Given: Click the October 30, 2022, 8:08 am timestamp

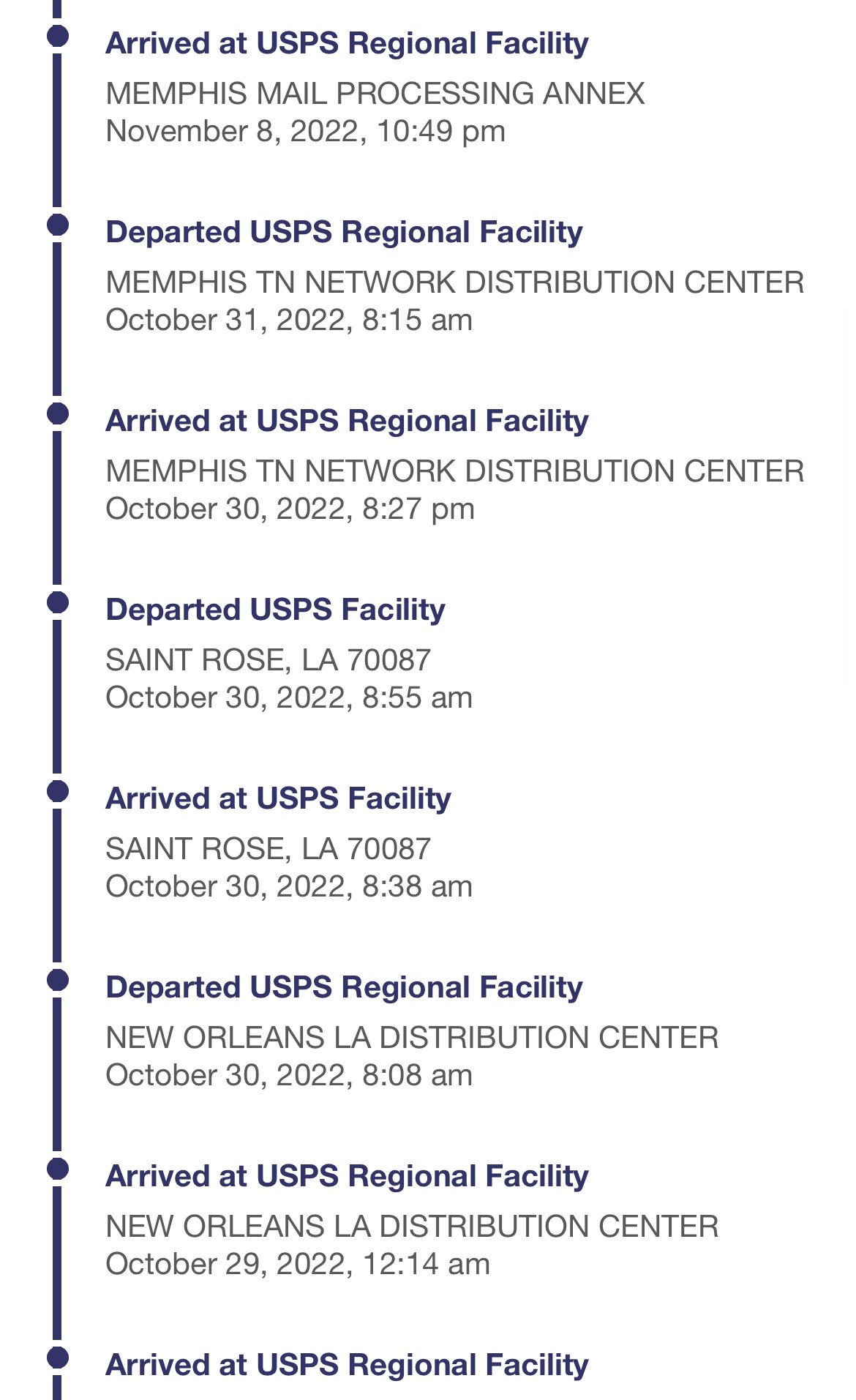Looking at the screenshot, I should click(x=289, y=1076).
